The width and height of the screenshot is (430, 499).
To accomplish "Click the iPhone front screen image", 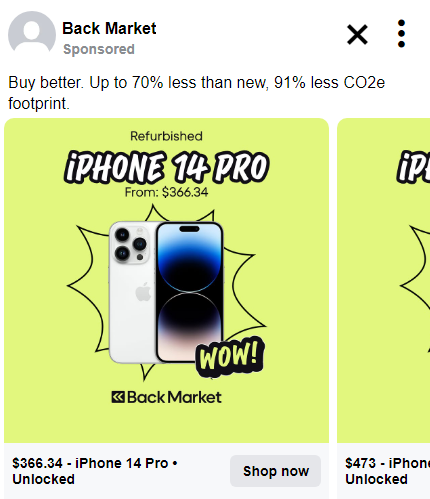I will tap(189, 292).
